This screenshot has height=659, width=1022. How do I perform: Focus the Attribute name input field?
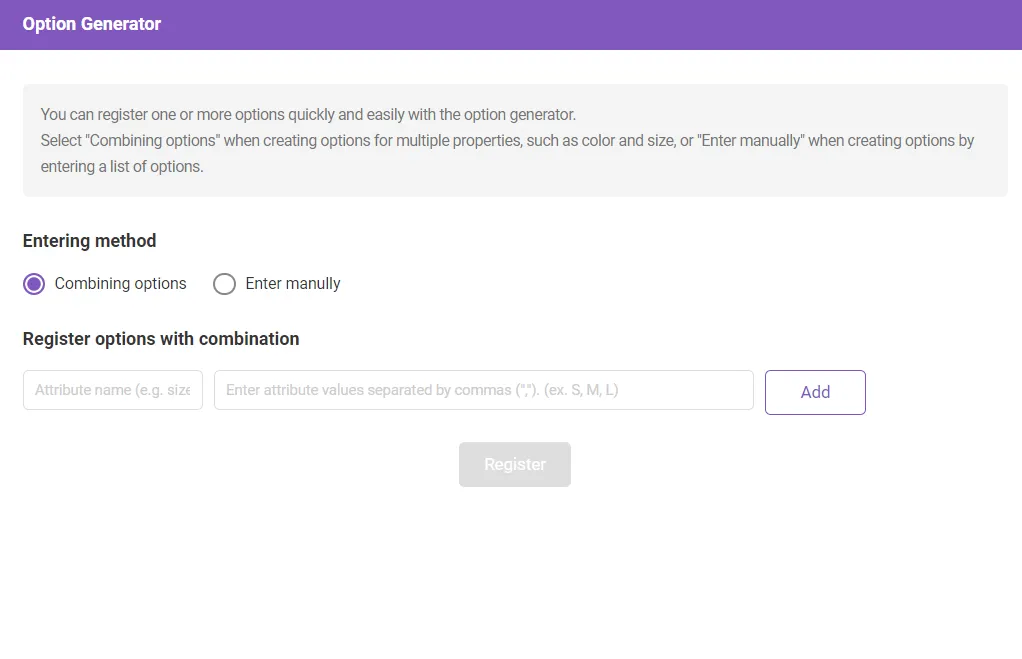point(112,390)
